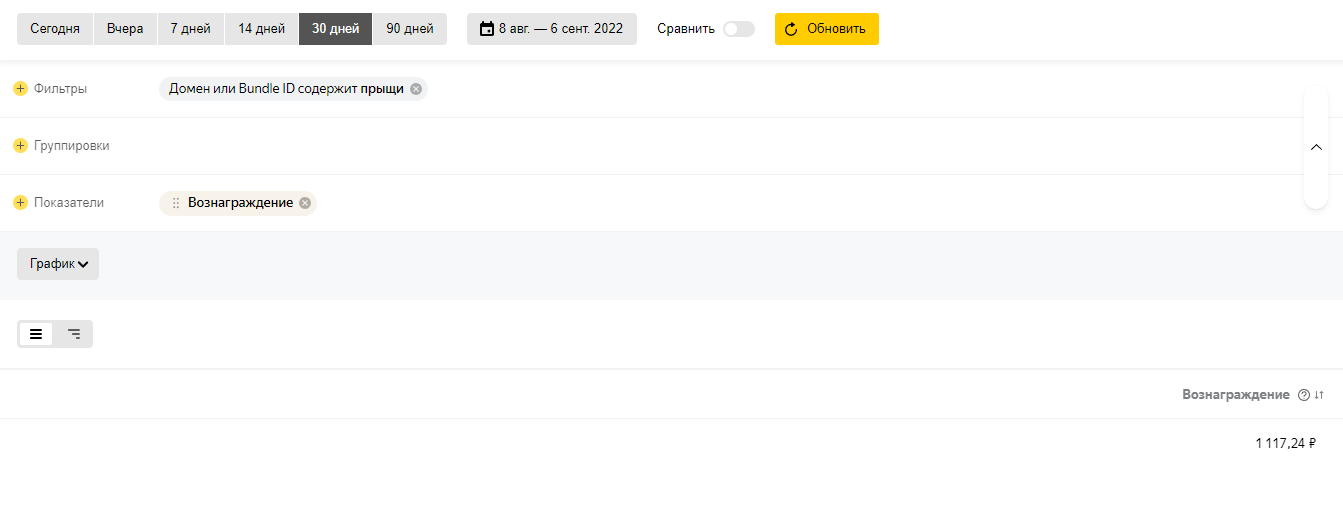
Task: Add a filter with Фильтры plus icon
Action: pos(20,89)
